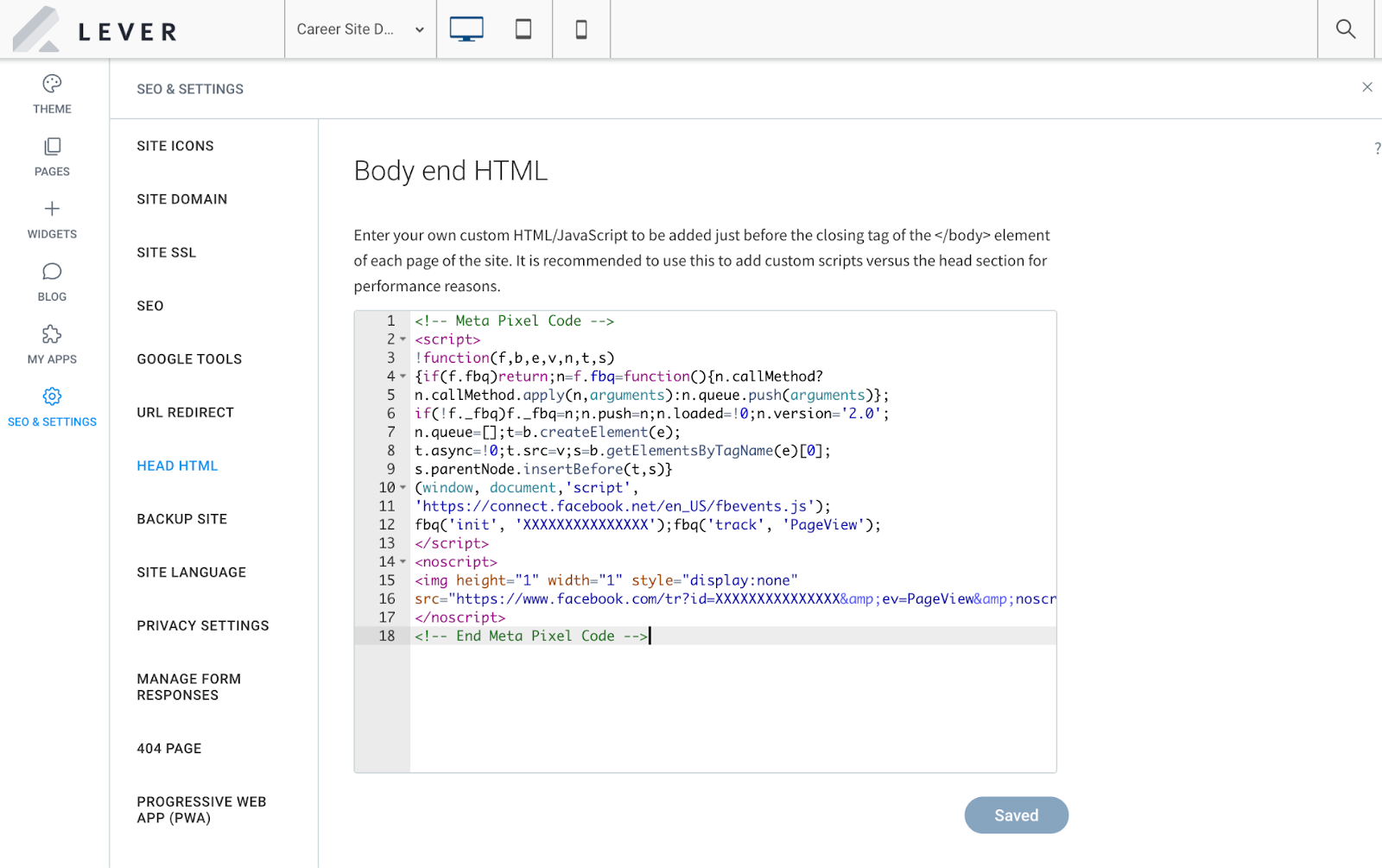Open the Career Site dropdown
Viewport: 1382px width, 868px height.
[360, 29]
